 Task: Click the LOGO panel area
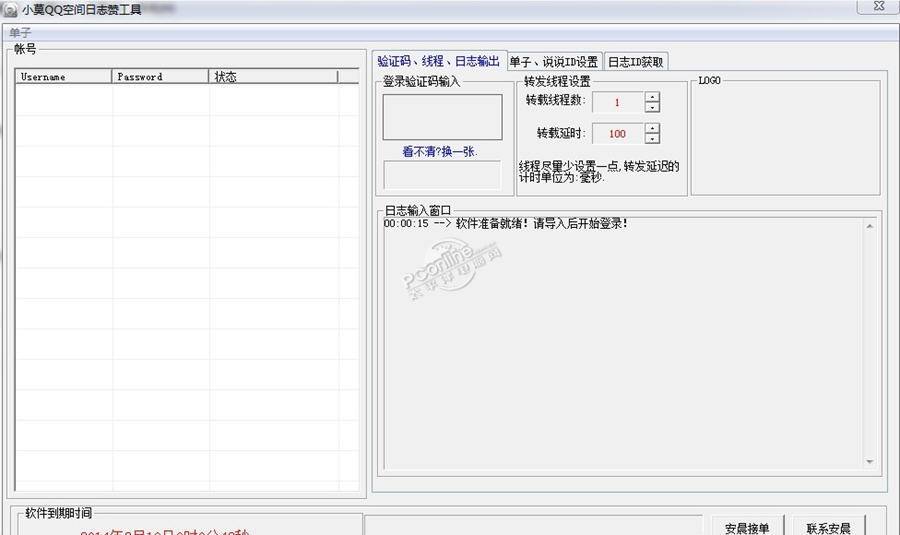pos(785,138)
